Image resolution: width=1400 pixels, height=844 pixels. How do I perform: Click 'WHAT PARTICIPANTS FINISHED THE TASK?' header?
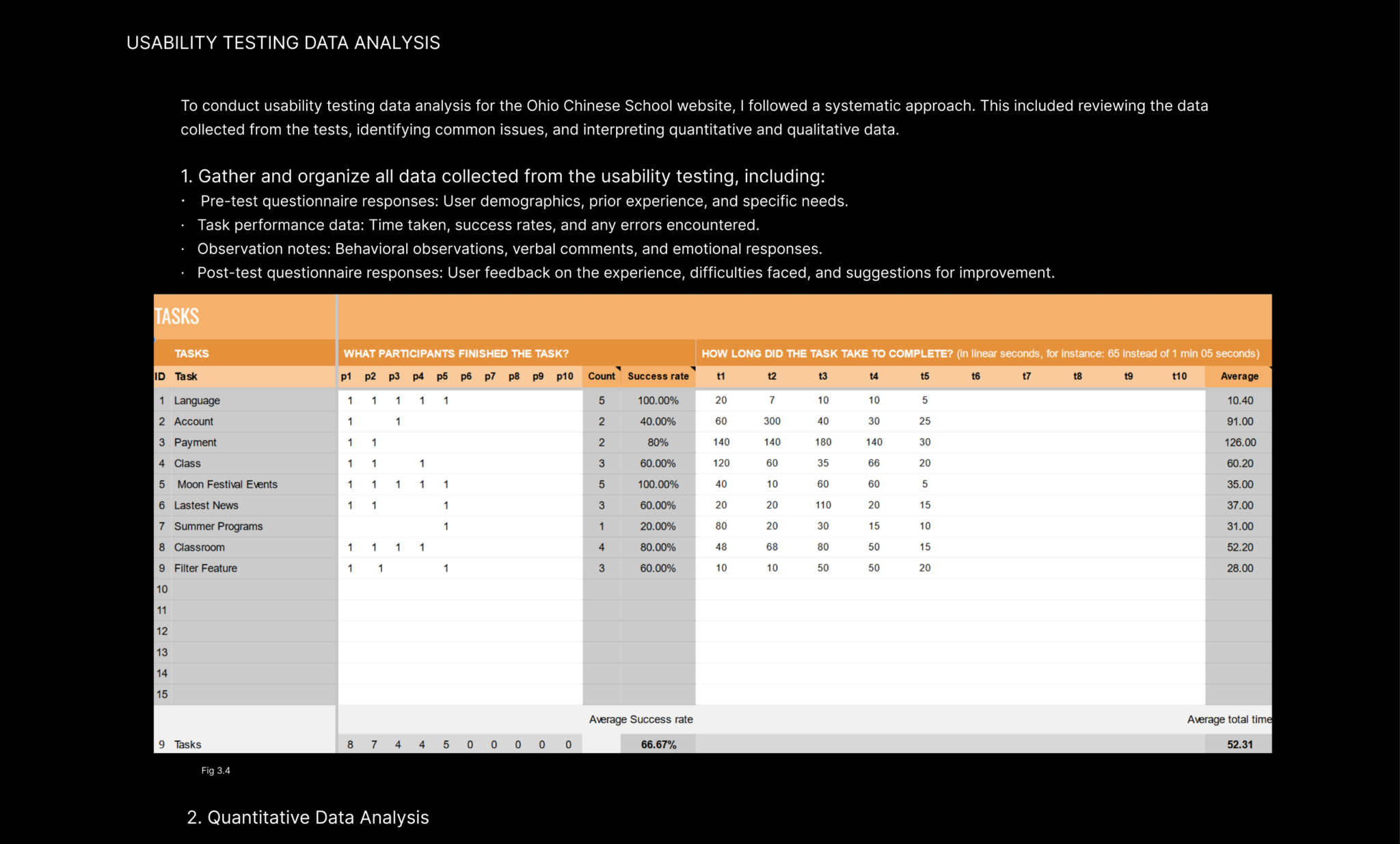(456, 353)
